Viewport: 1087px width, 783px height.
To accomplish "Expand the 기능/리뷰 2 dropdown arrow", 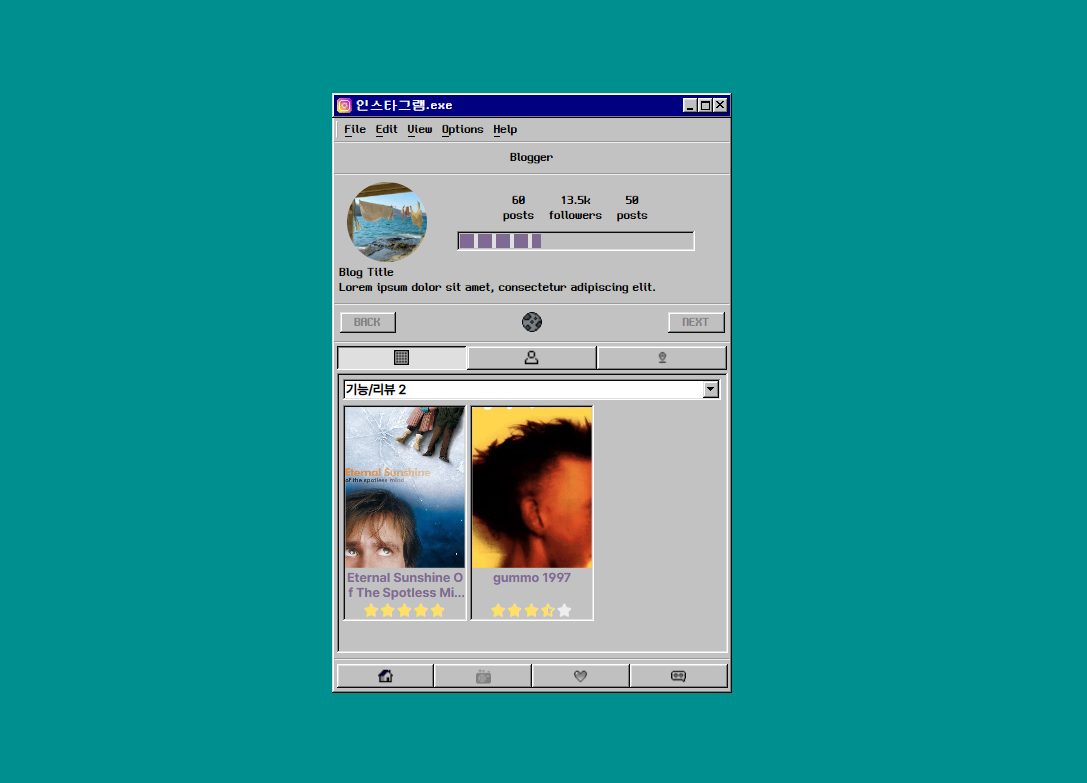I will [x=711, y=390].
